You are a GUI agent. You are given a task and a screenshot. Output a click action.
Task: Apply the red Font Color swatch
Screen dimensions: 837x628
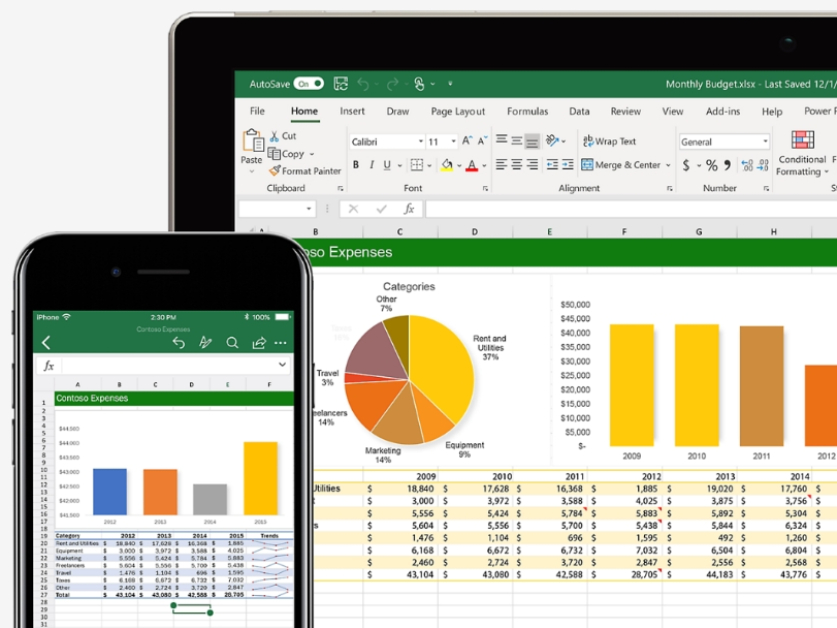point(472,166)
